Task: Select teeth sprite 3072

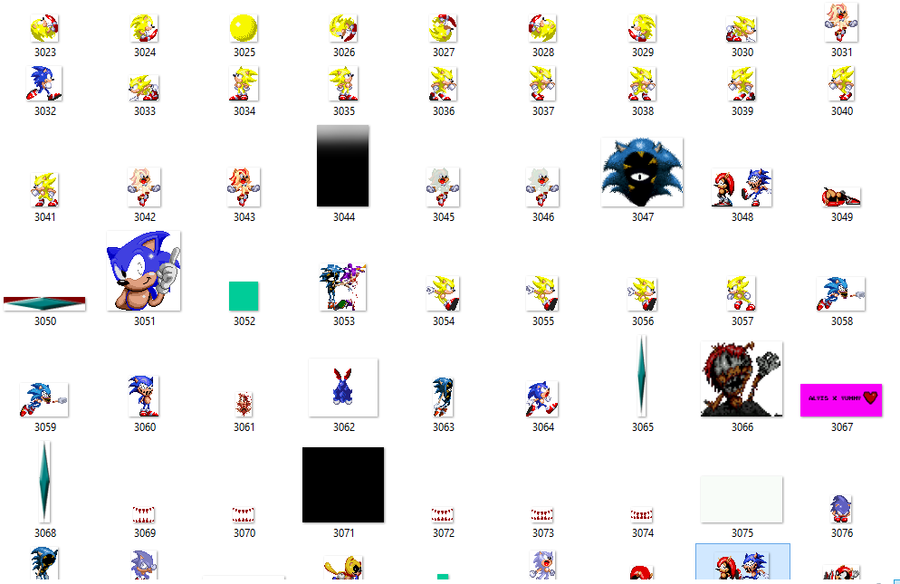Action: (443, 515)
